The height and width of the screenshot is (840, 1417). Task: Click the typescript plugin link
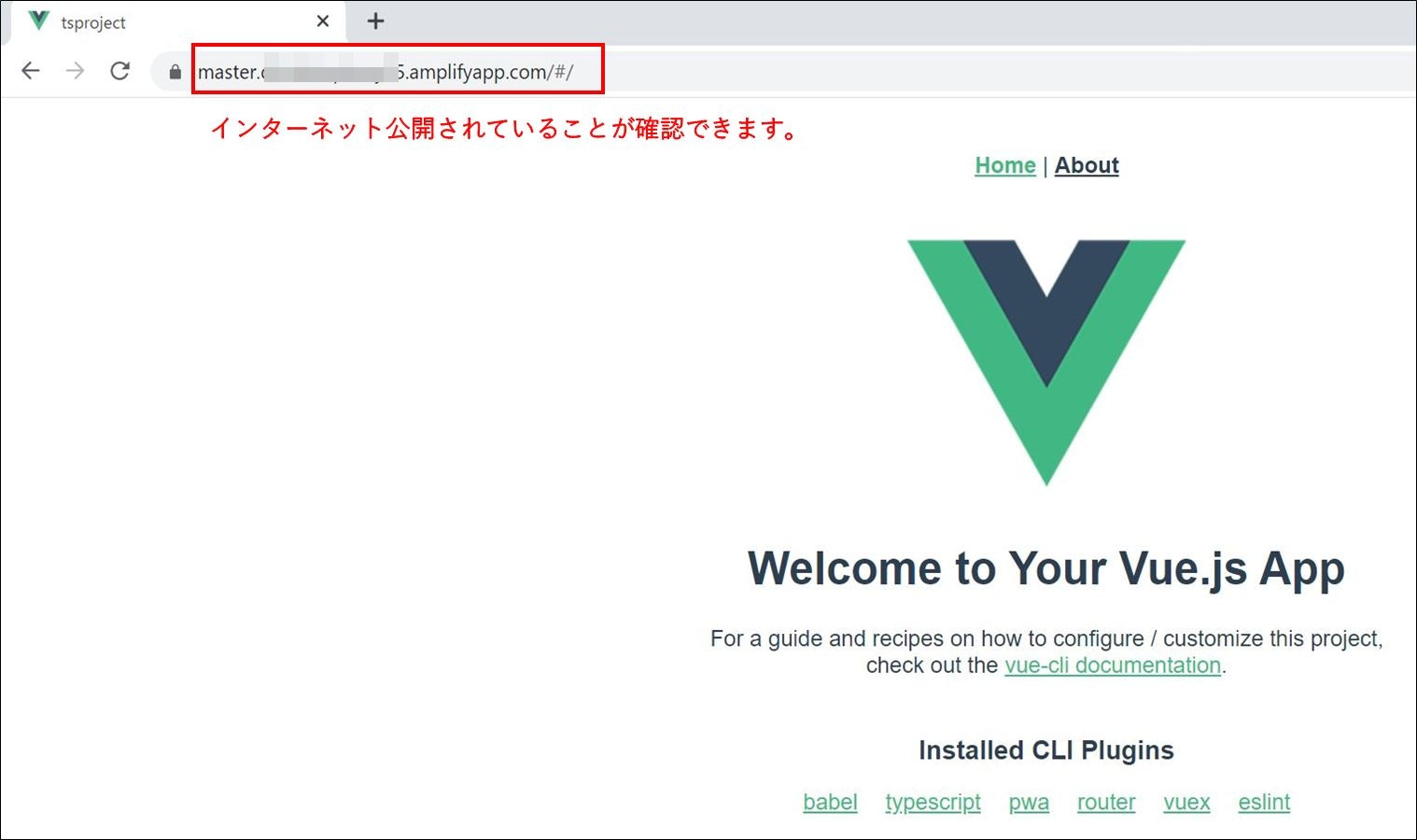933,802
